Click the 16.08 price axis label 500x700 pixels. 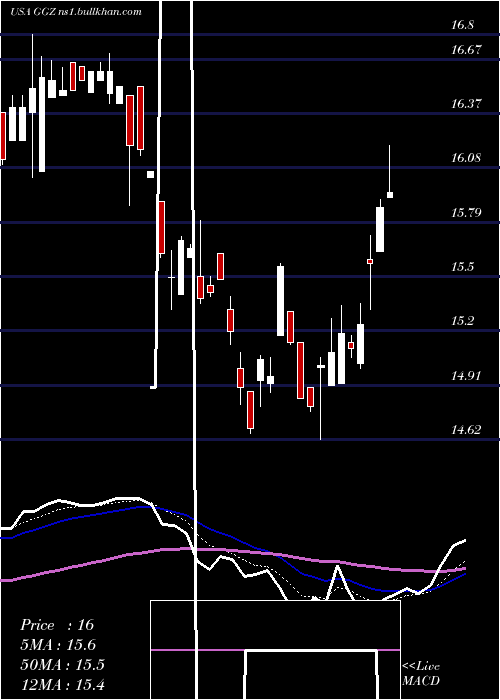click(466, 158)
